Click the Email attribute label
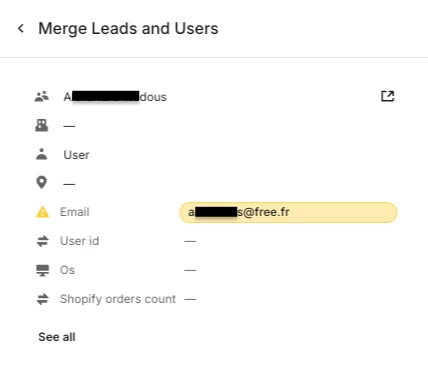 pyautogui.click(x=75, y=212)
